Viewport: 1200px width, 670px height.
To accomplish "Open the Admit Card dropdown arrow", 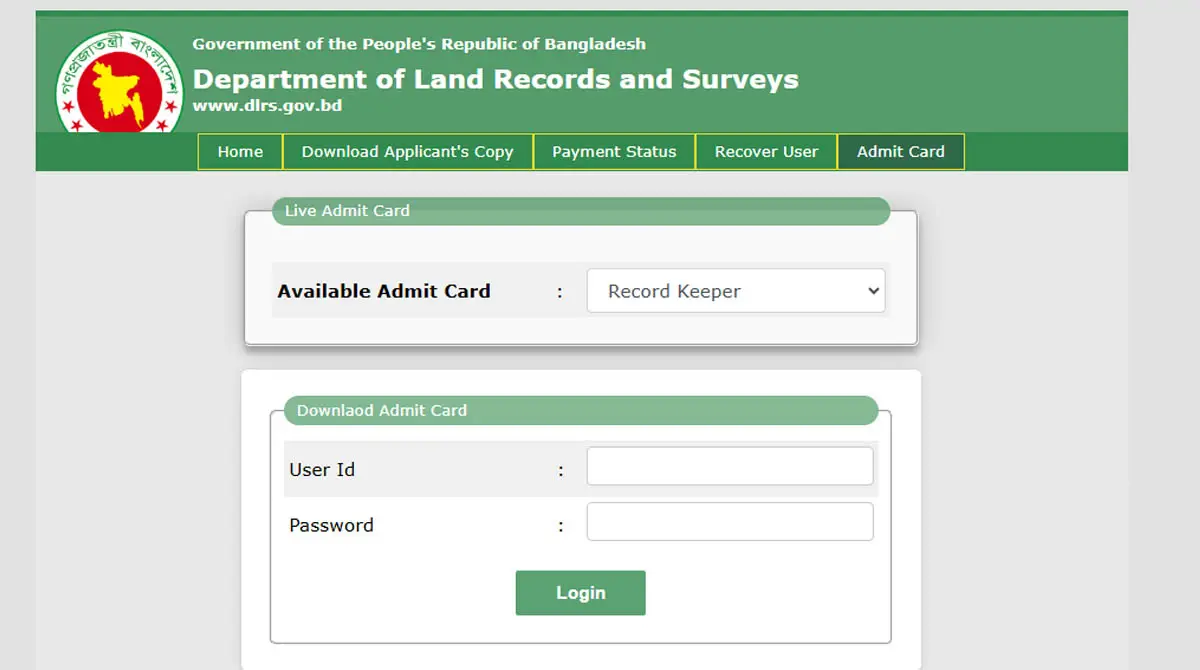I will click(866, 291).
